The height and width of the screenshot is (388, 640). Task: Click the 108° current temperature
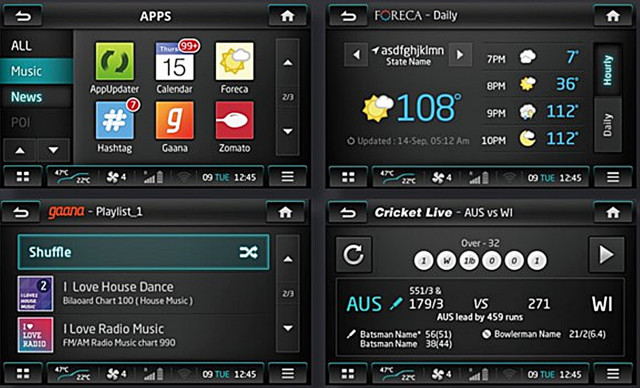coord(429,108)
